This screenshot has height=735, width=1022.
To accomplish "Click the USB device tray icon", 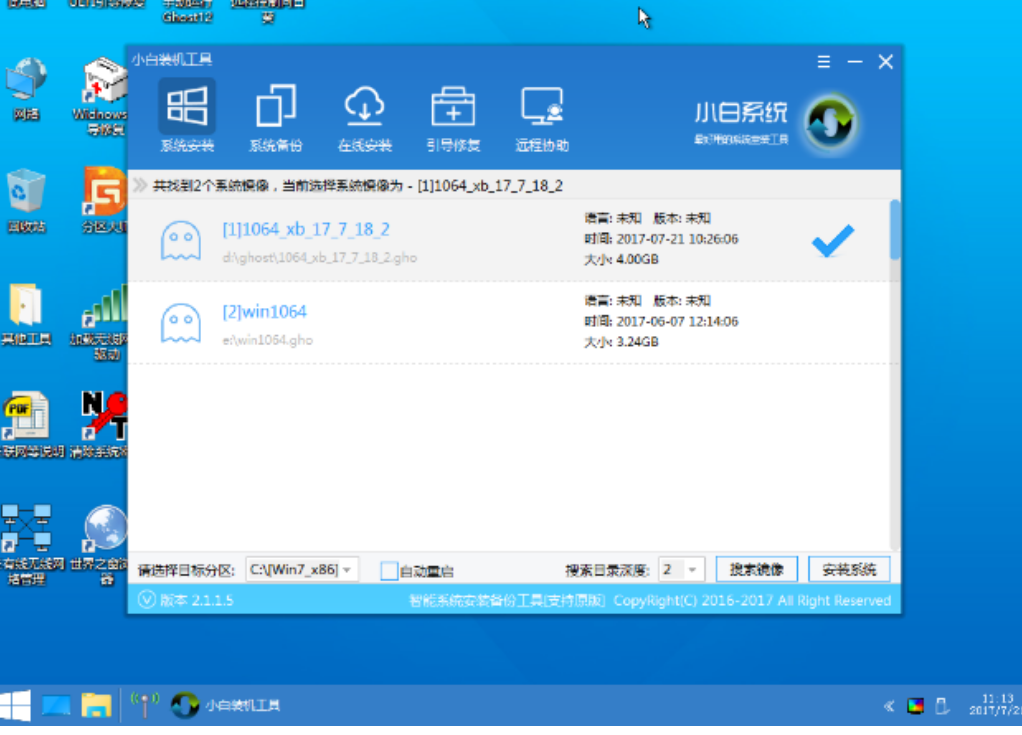I will (942, 706).
